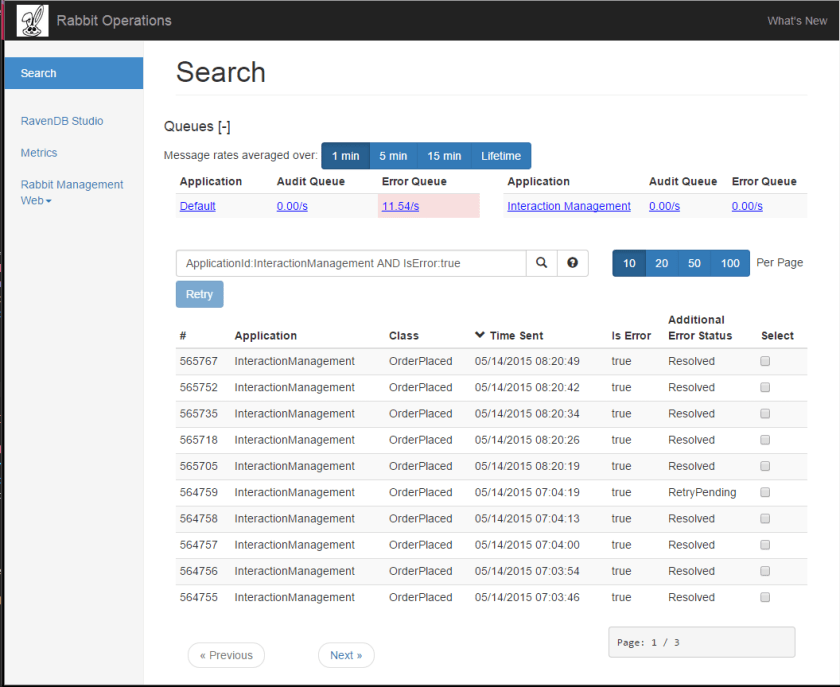
Task: Click the Rabbit Operations logo icon
Action: point(32,21)
